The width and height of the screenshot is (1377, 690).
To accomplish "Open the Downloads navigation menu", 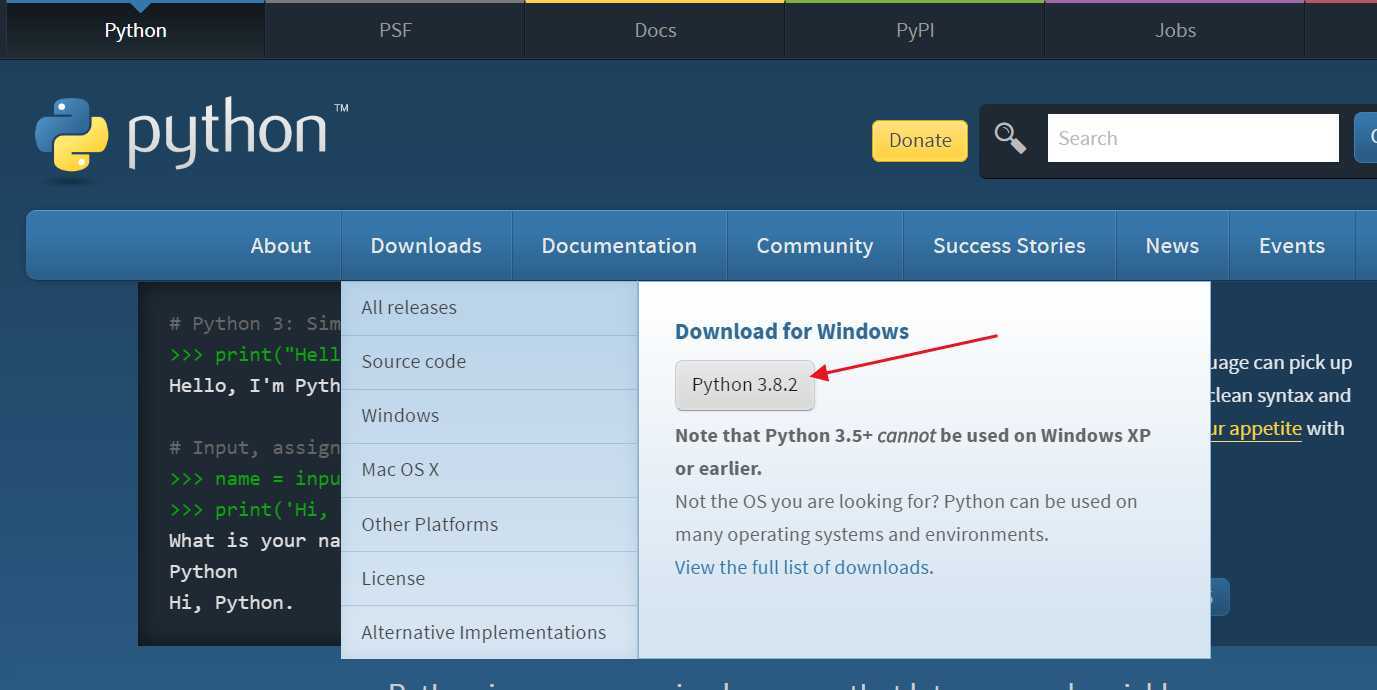I will [426, 246].
